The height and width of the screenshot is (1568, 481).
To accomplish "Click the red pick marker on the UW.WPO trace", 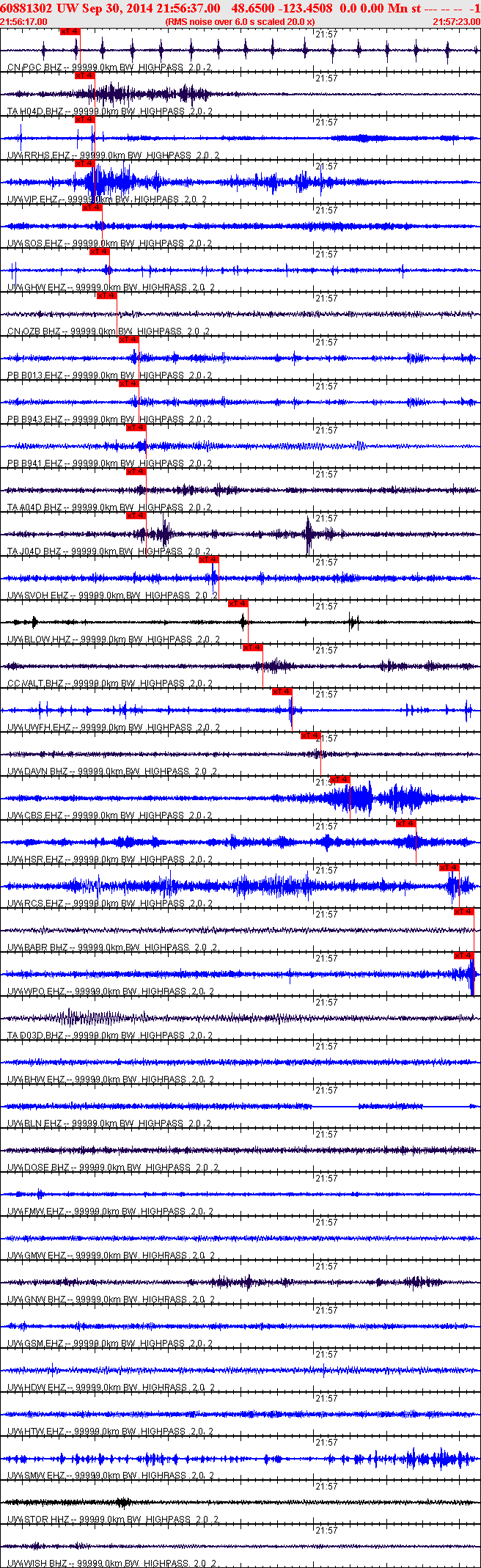I will [464, 956].
